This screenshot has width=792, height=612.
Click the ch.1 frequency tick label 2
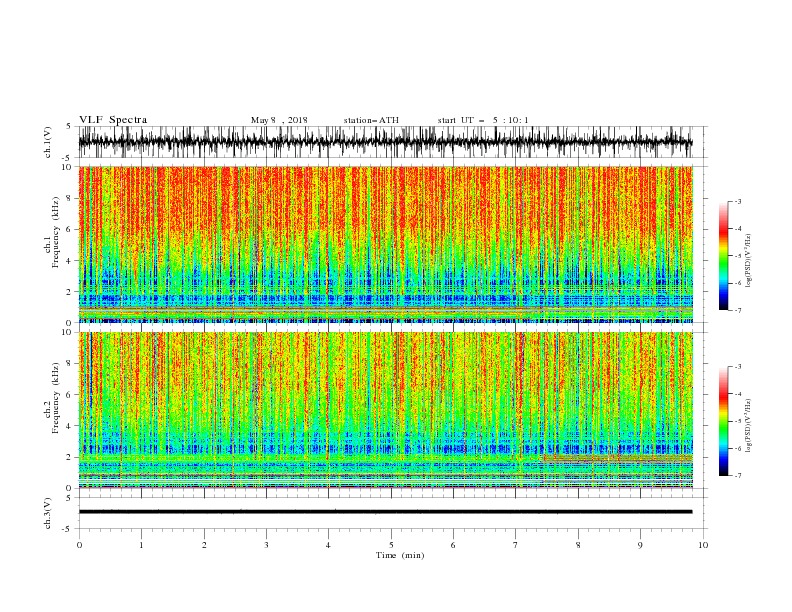pyautogui.click(x=69, y=292)
